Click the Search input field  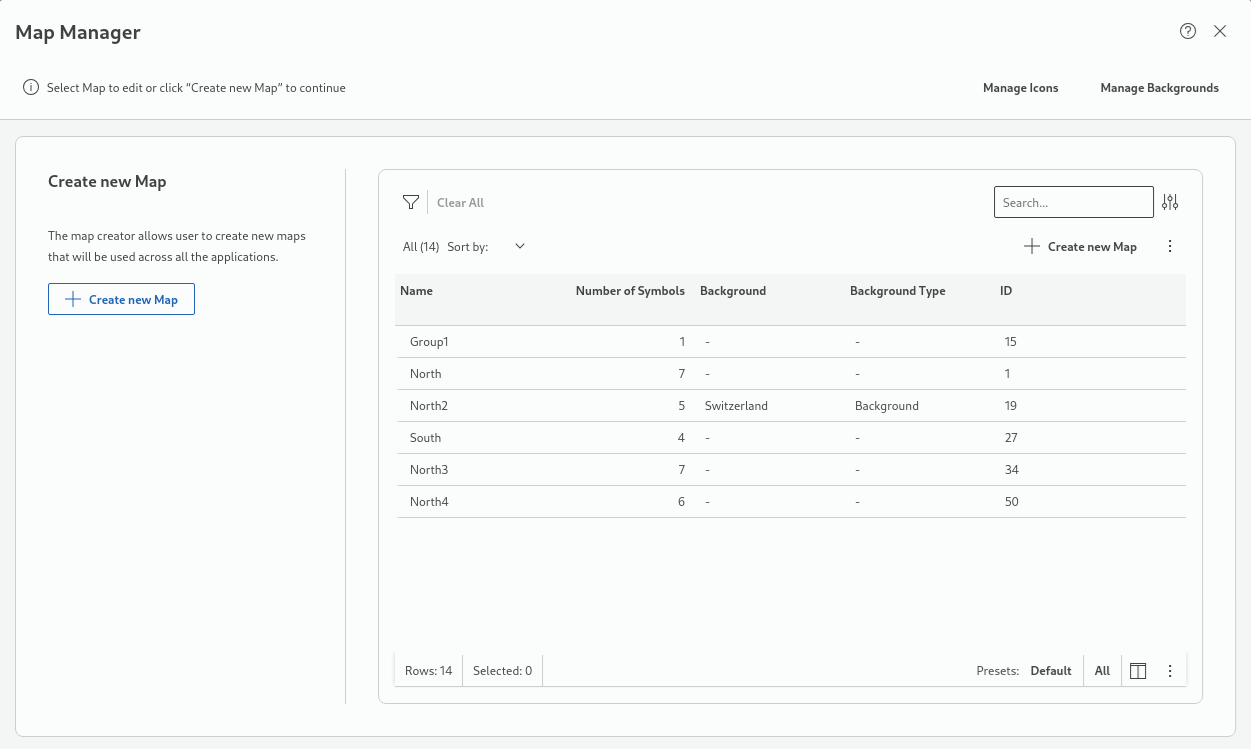coord(1073,202)
